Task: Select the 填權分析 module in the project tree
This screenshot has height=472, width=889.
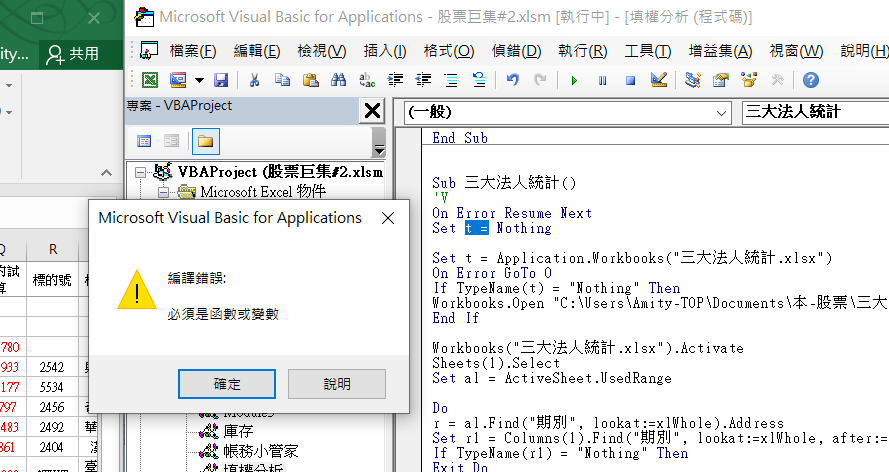Action: click(x=253, y=467)
